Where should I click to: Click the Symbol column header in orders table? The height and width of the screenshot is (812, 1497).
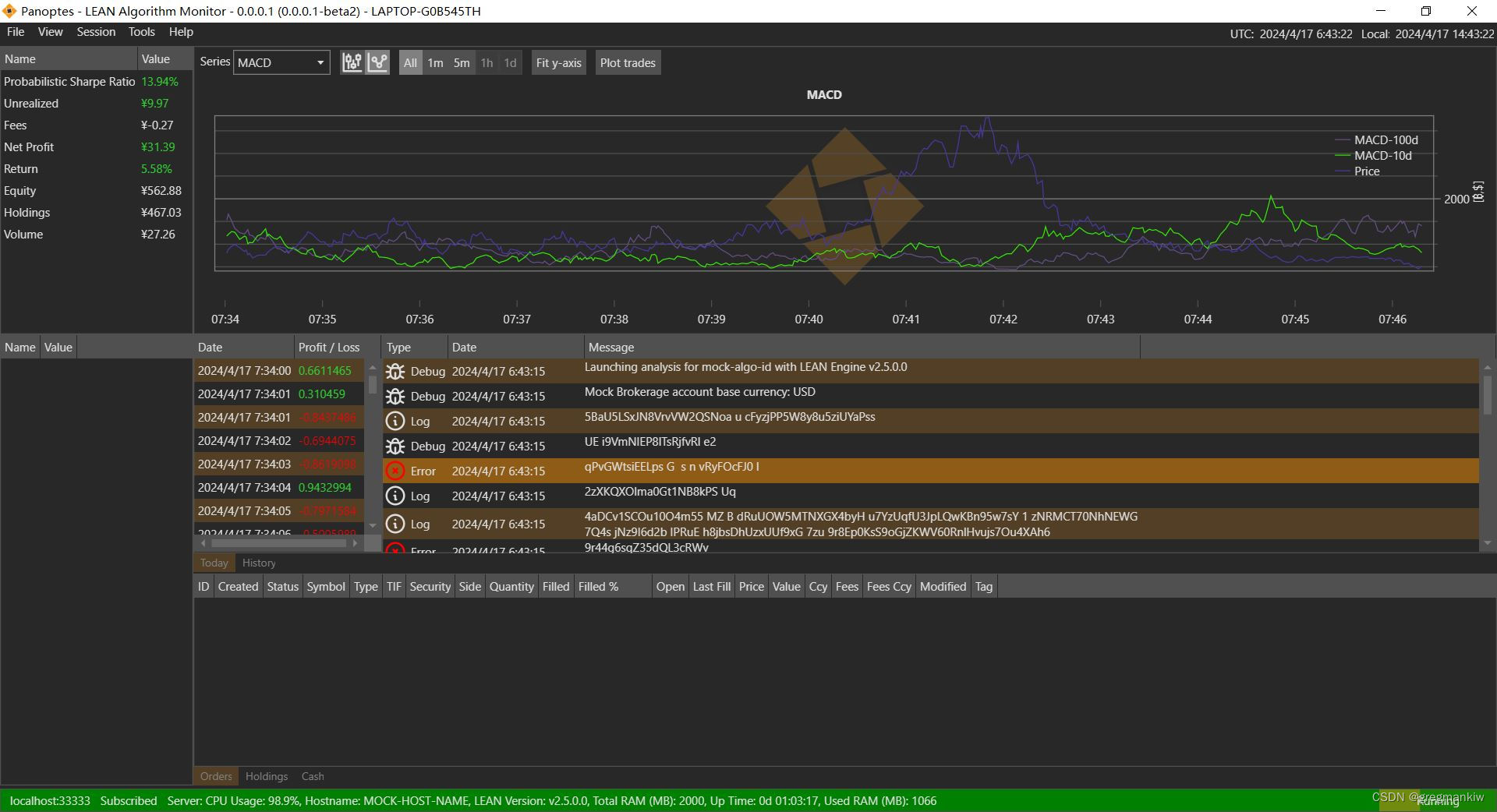pos(326,587)
